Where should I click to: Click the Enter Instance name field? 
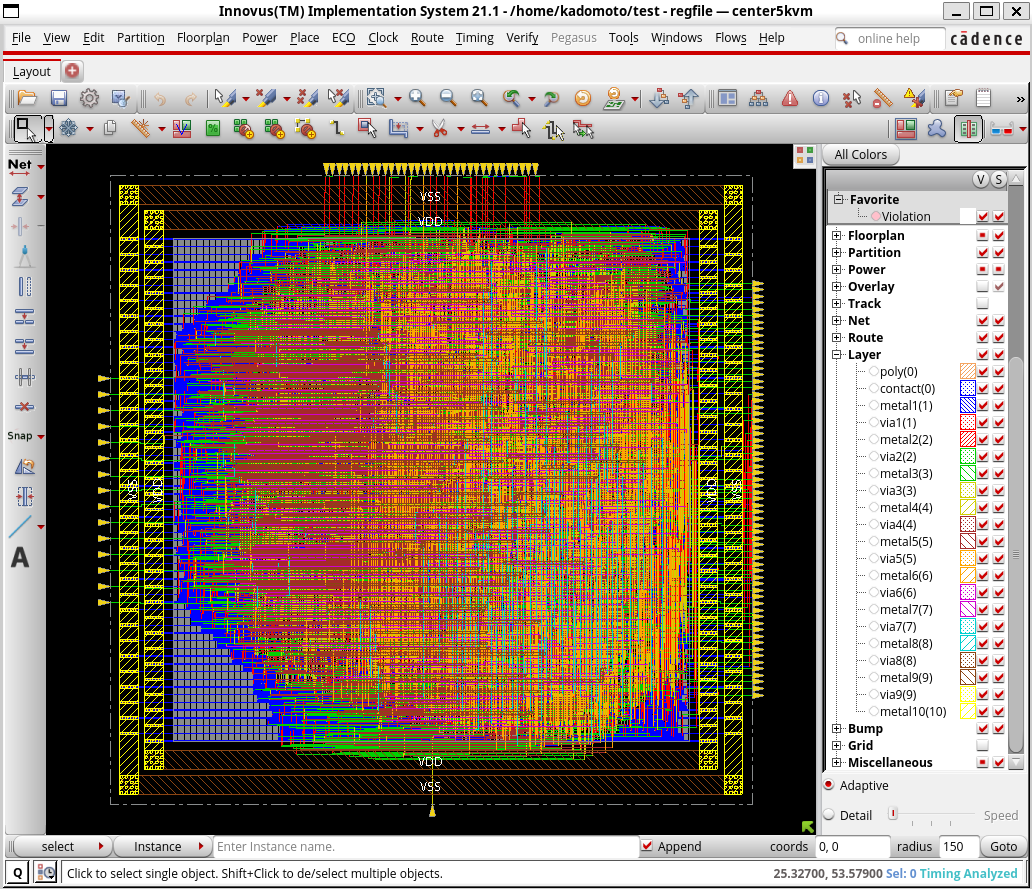click(425, 846)
